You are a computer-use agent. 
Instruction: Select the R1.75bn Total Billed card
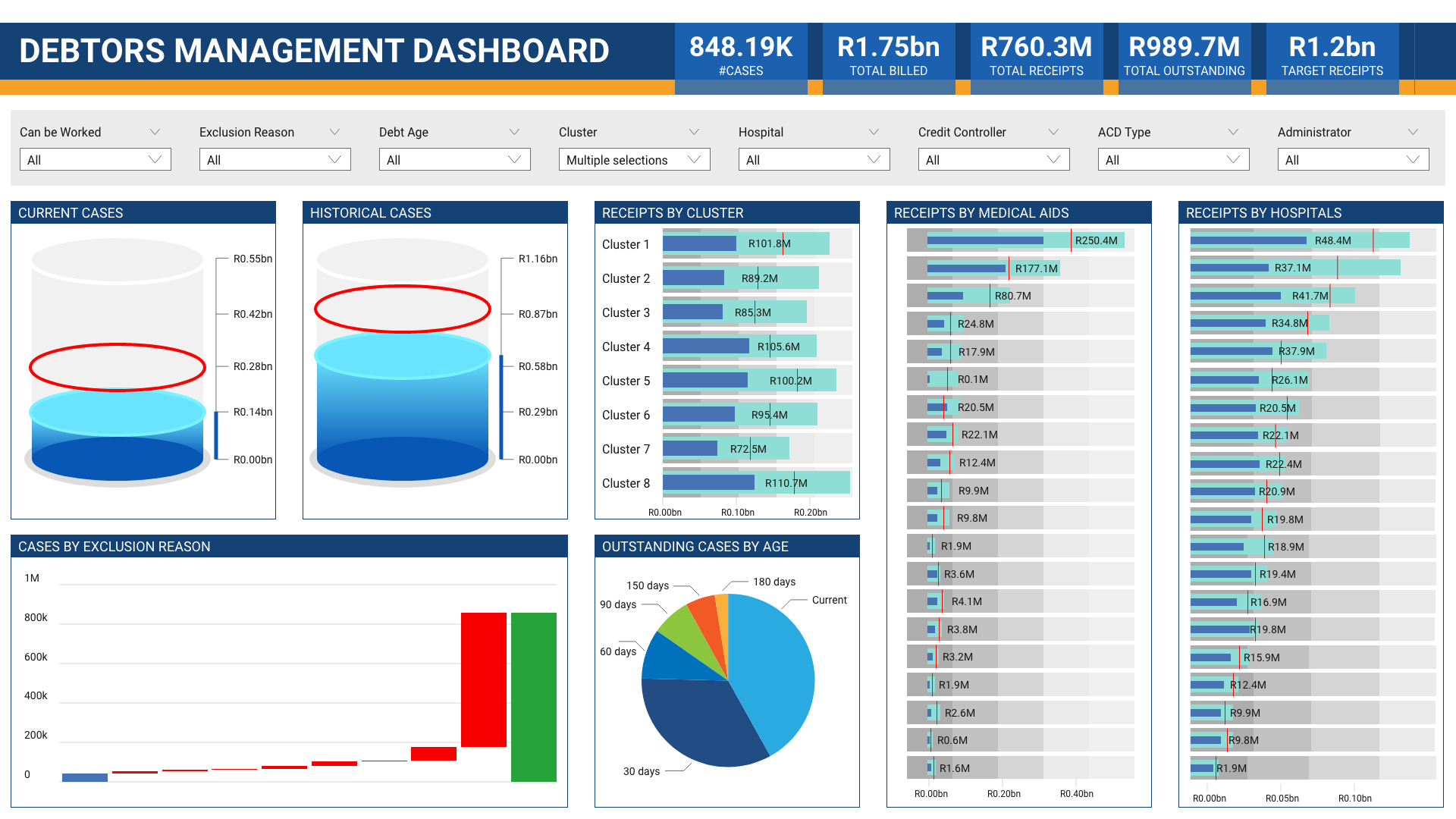(x=888, y=53)
